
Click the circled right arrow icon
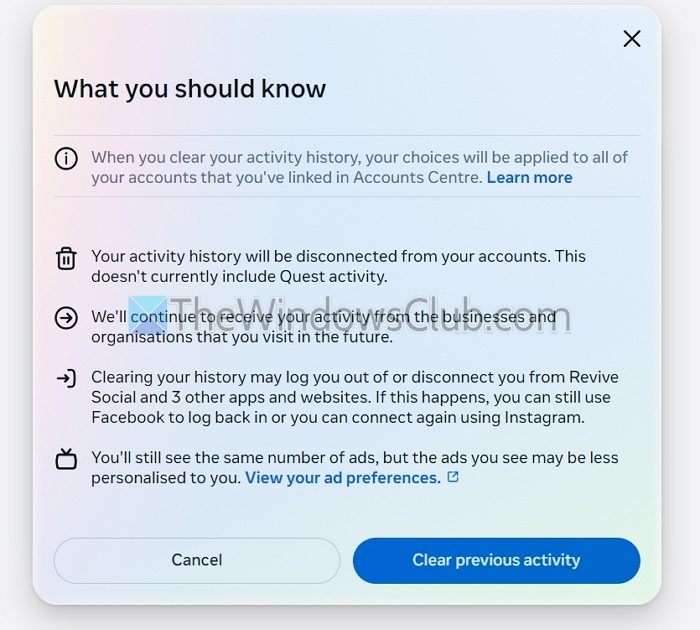point(66,318)
